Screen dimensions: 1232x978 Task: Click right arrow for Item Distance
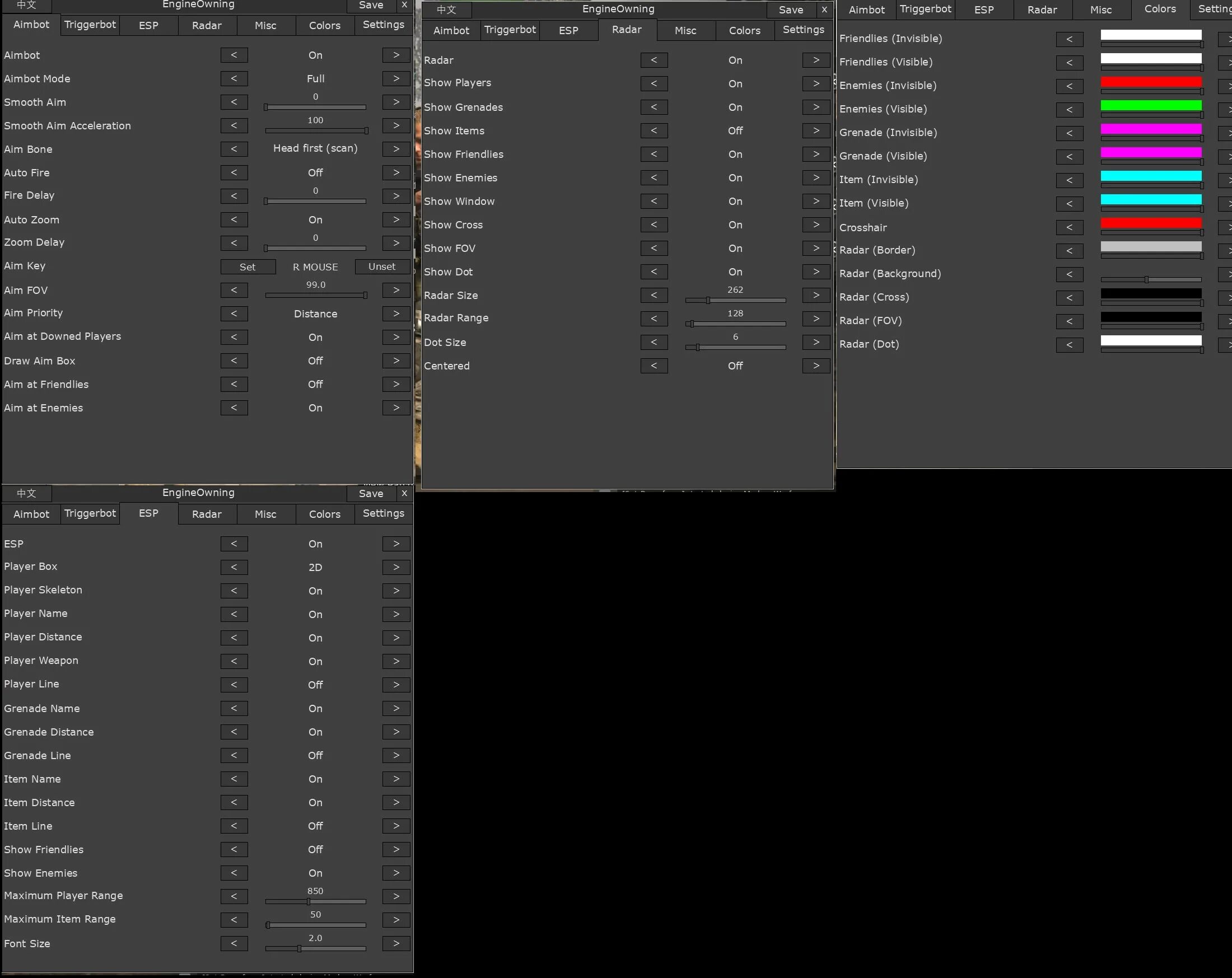(396, 802)
